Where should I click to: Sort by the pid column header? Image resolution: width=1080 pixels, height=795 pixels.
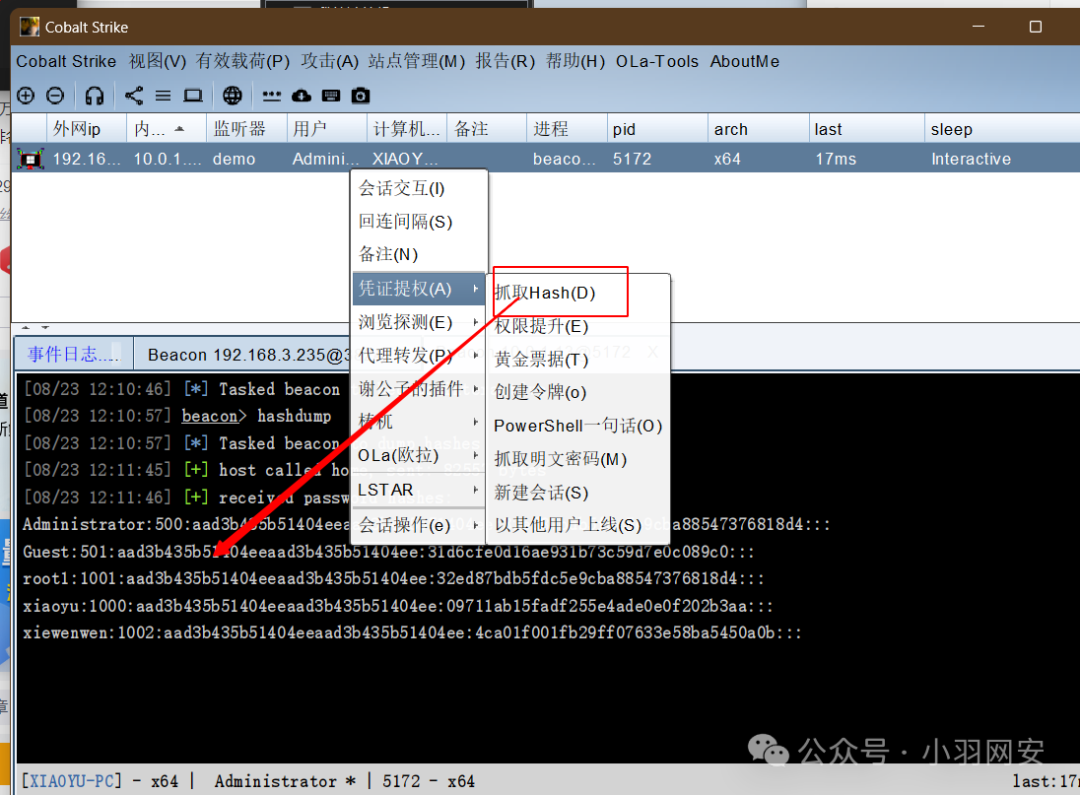pyautogui.click(x=656, y=129)
